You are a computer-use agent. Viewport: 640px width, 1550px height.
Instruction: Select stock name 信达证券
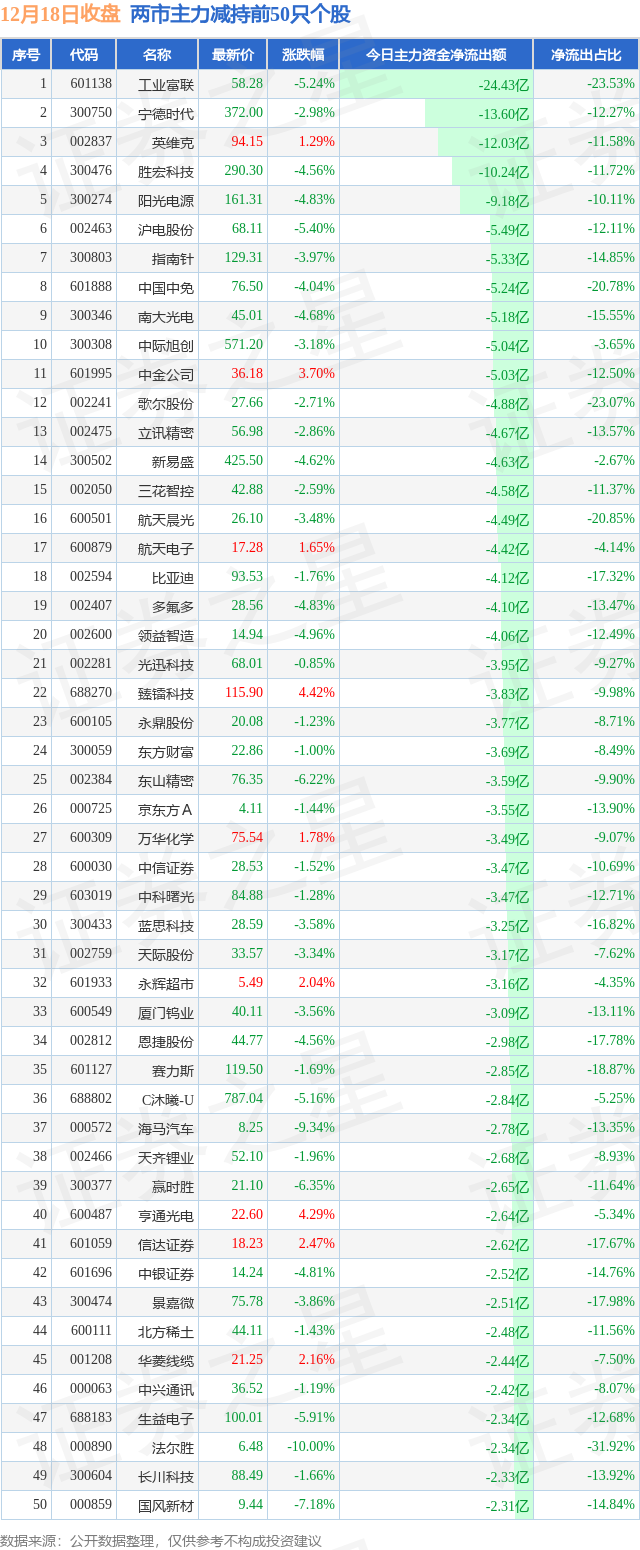(x=166, y=1244)
